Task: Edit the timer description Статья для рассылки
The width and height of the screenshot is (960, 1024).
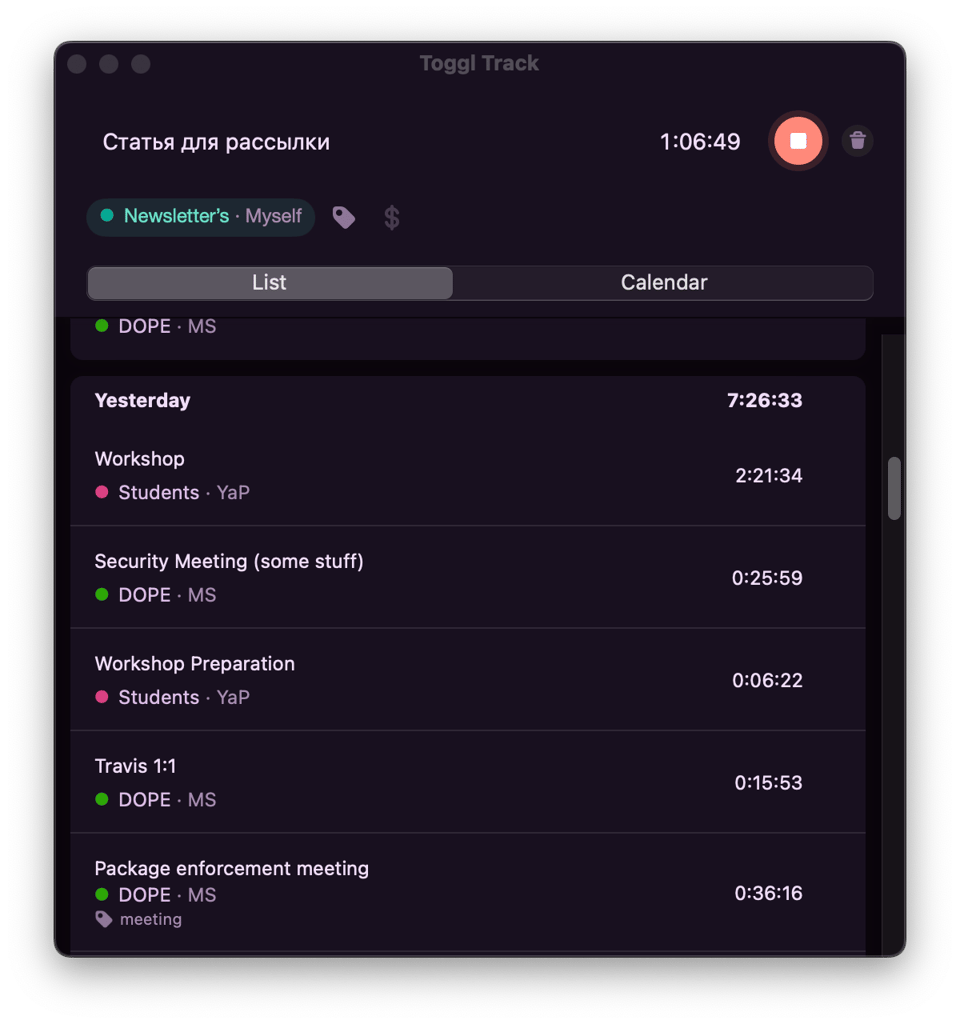Action: point(216,142)
